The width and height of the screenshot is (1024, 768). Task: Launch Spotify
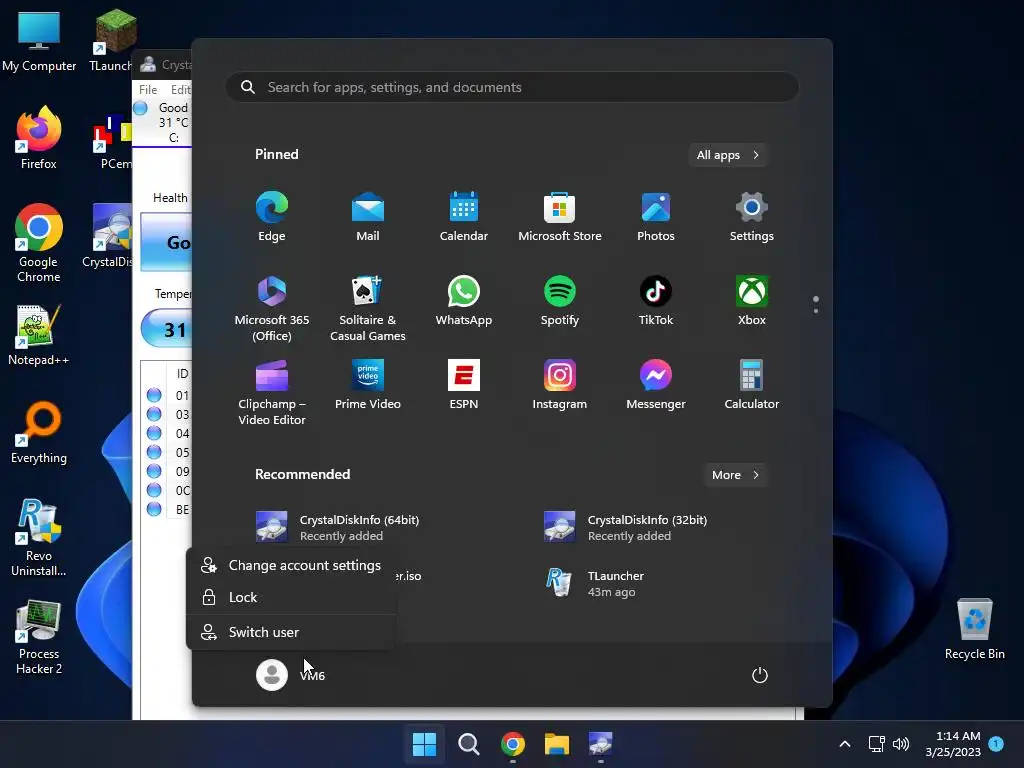(x=560, y=301)
